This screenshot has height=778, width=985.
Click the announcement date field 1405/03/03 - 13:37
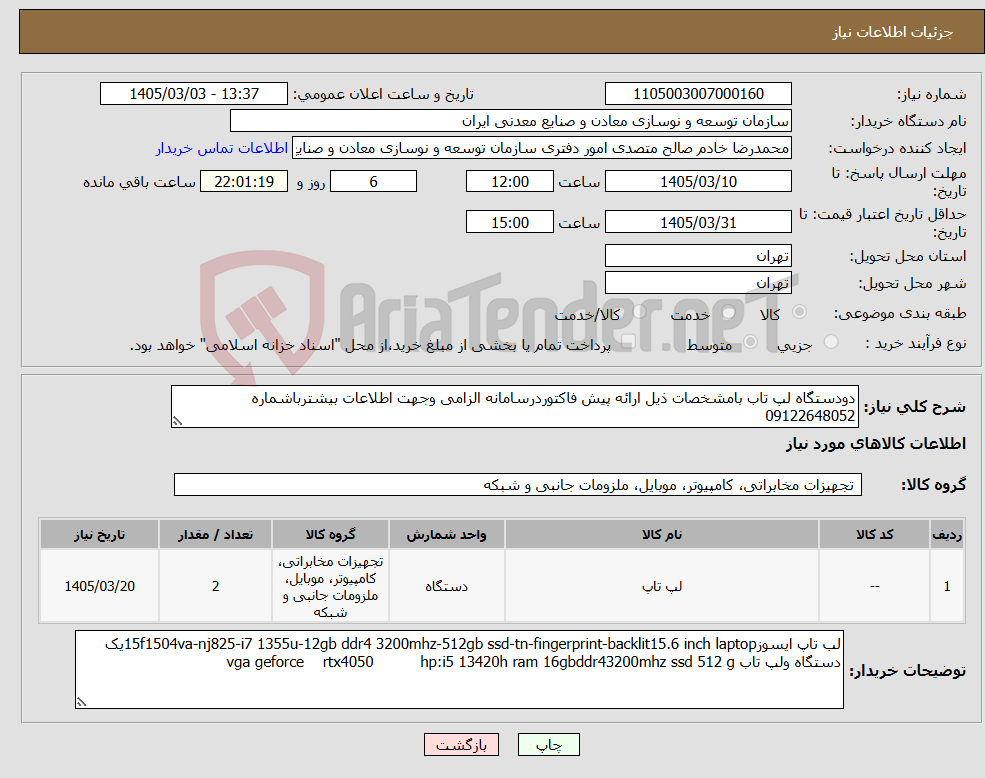click(193, 94)
